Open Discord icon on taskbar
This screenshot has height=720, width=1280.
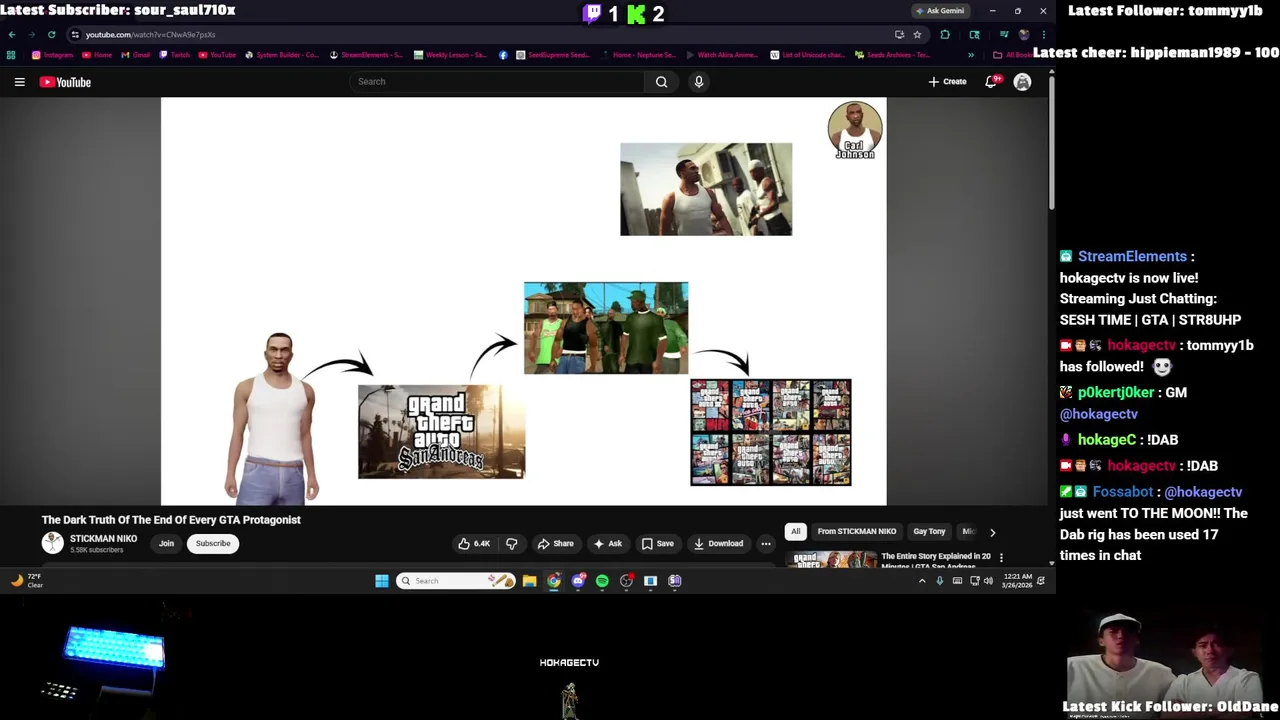click(578, 581)
